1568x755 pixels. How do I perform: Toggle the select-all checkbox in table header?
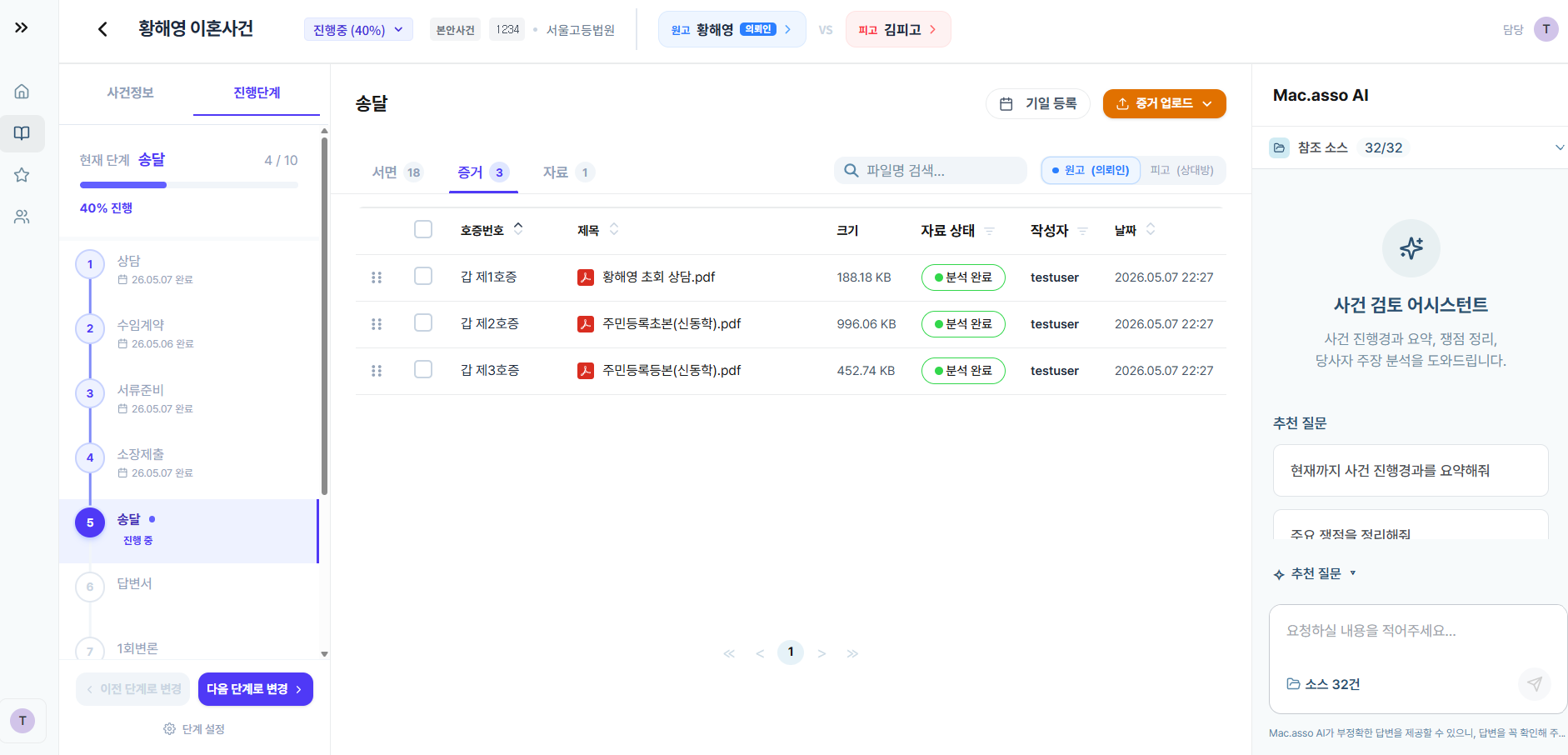423,229
